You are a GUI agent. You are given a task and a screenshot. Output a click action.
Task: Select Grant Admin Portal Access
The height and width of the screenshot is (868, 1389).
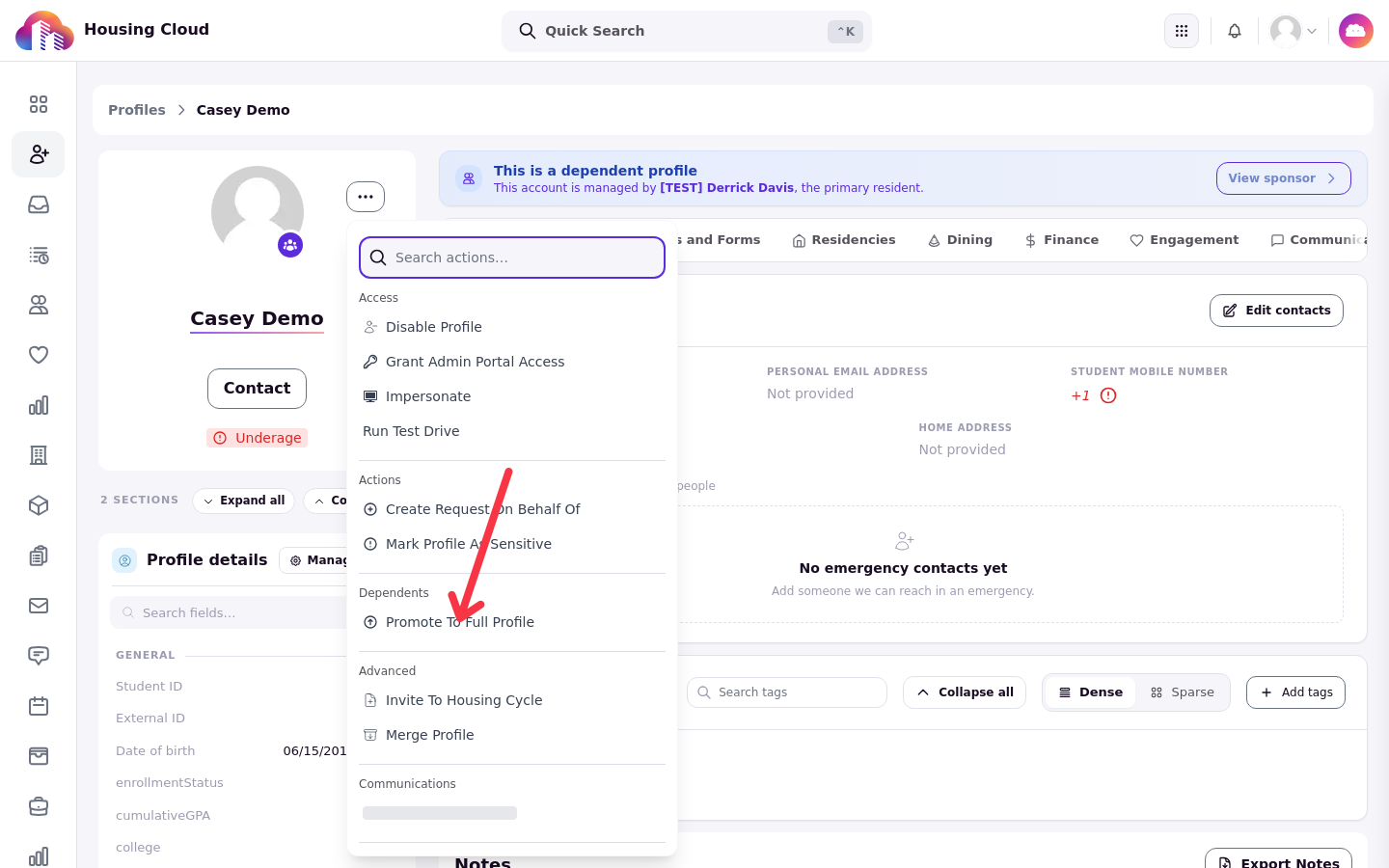(512, 362)
